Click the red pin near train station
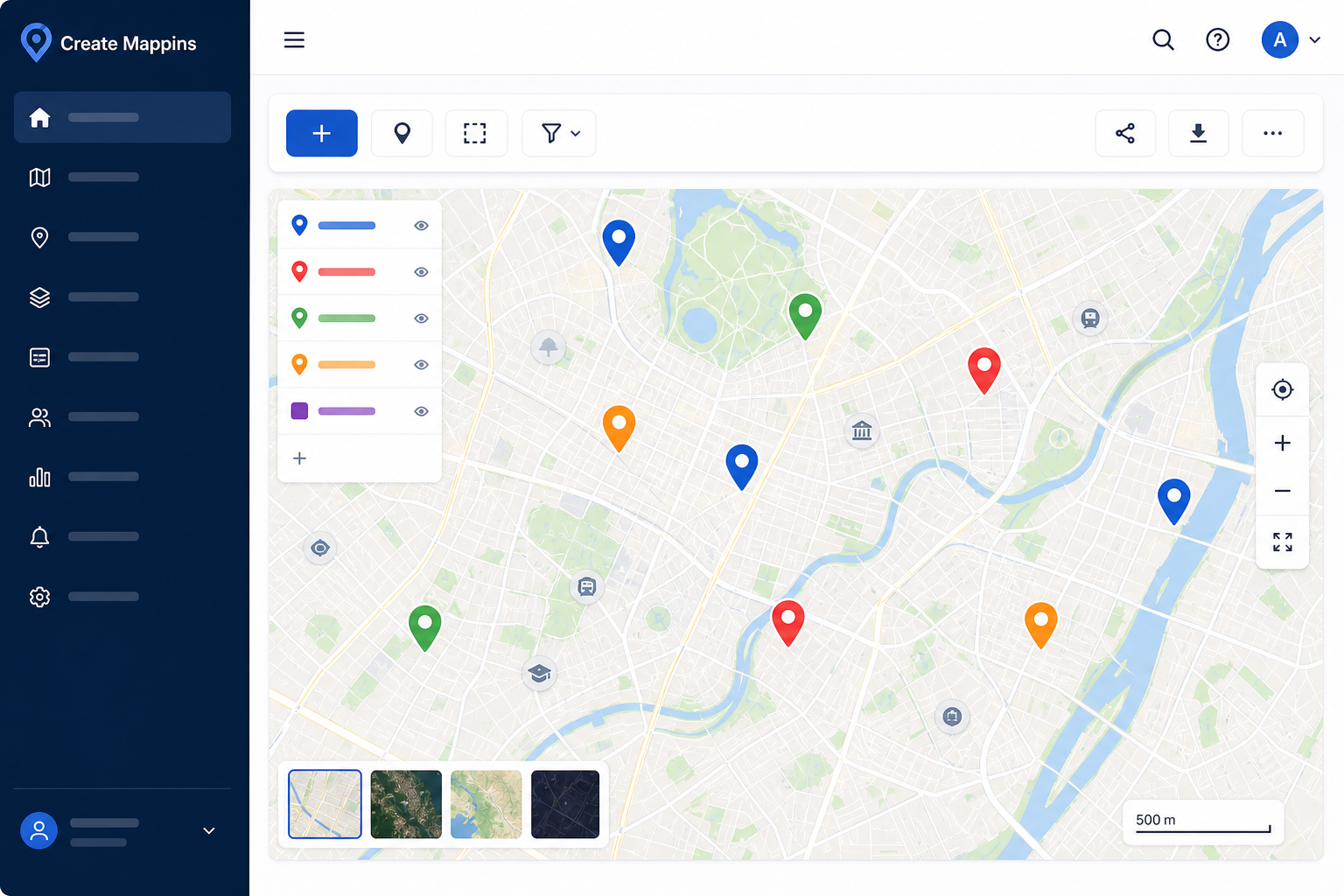1344x896 pixels. [x=984, y=370]
